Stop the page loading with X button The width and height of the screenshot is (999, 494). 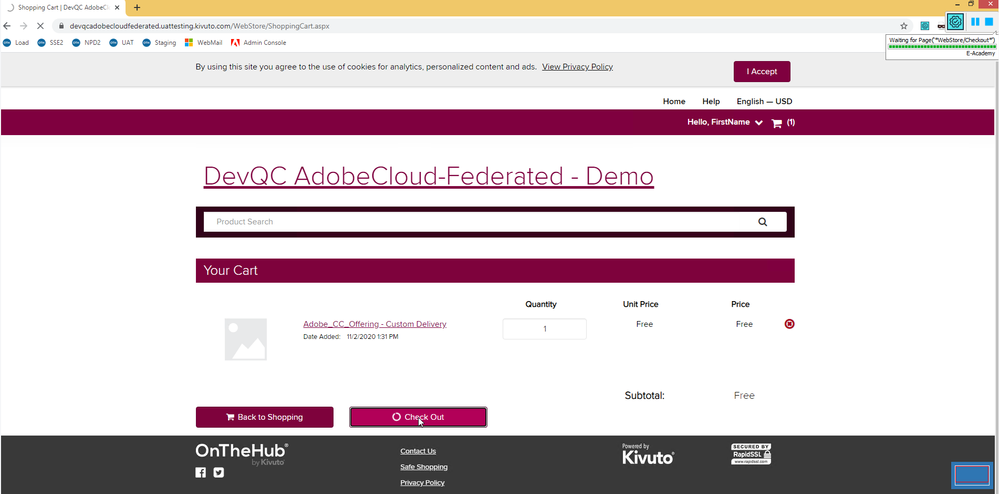coord(38,26)
